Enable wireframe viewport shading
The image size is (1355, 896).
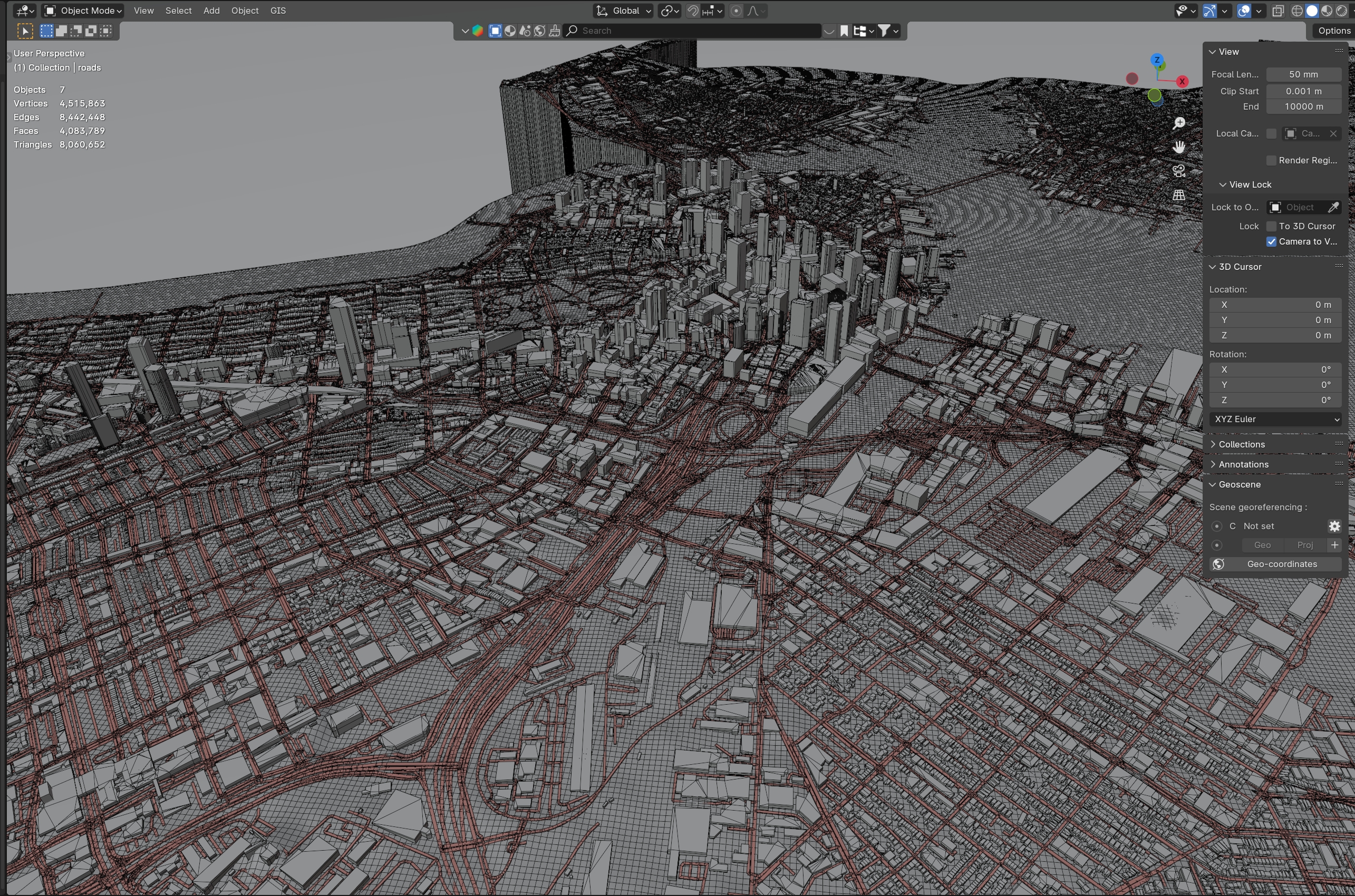1296,11
